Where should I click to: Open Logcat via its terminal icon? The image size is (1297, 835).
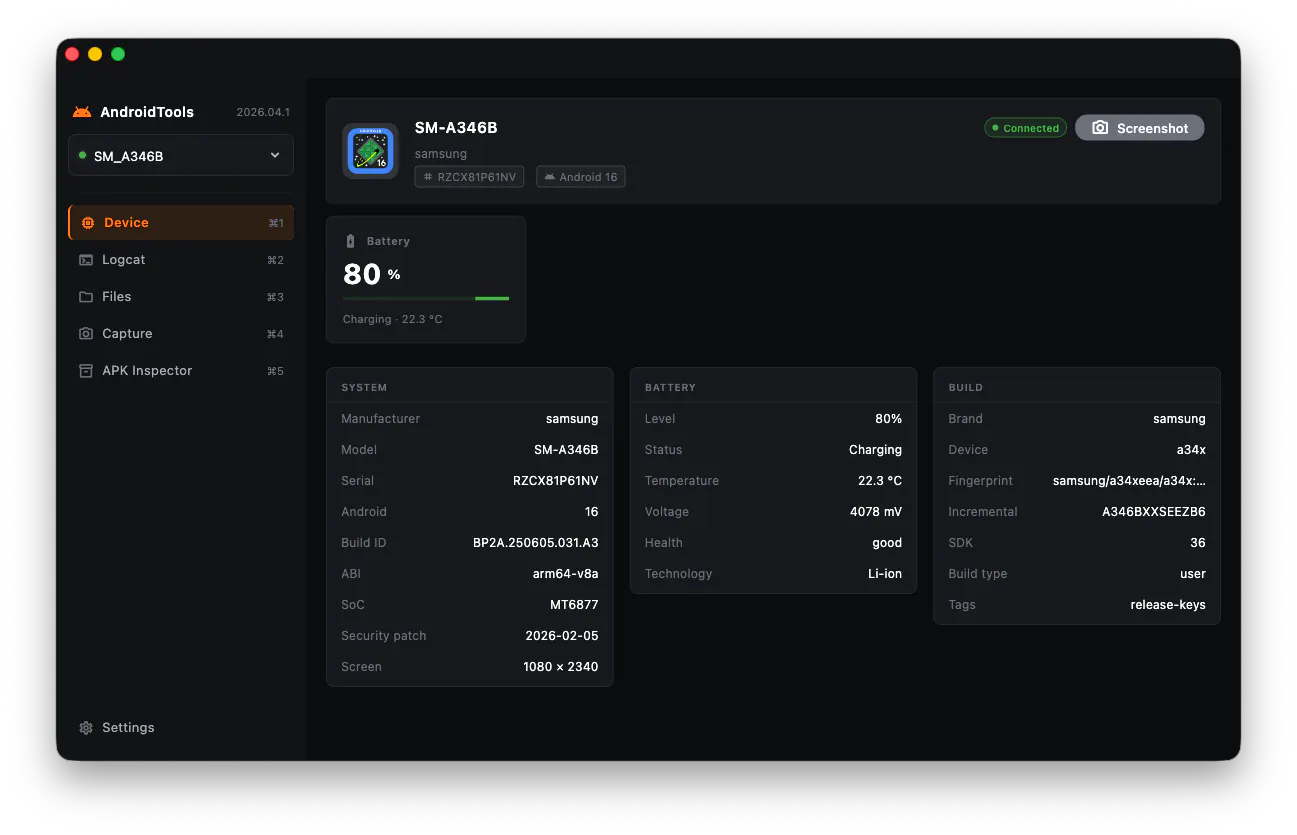pyautogui.click(x=86, y=260)
